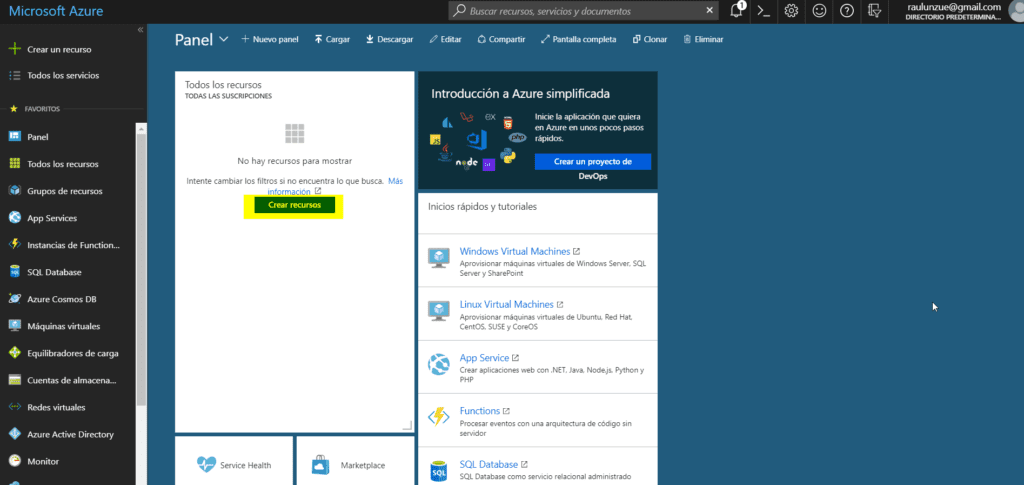
Task: Open the Marketplace tile
Action: (355, 461)
